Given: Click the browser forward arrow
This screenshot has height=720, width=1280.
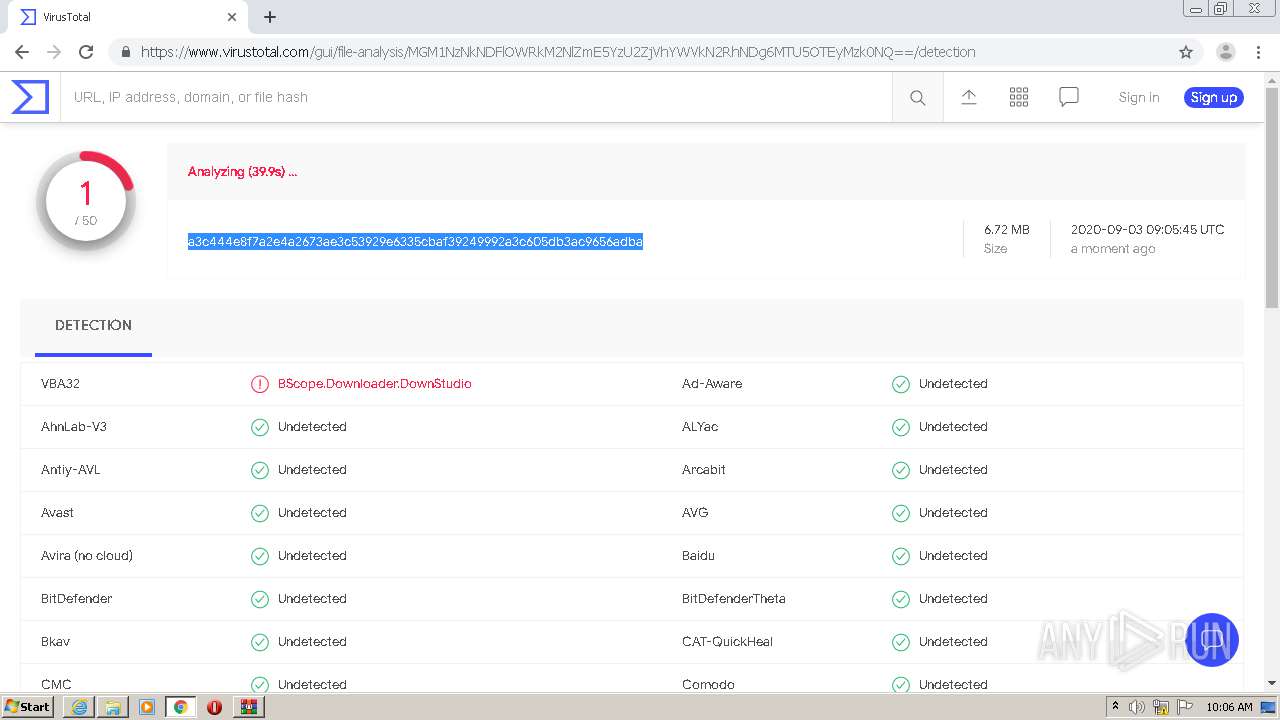Looking at the screenshot, I should [54, 52].
